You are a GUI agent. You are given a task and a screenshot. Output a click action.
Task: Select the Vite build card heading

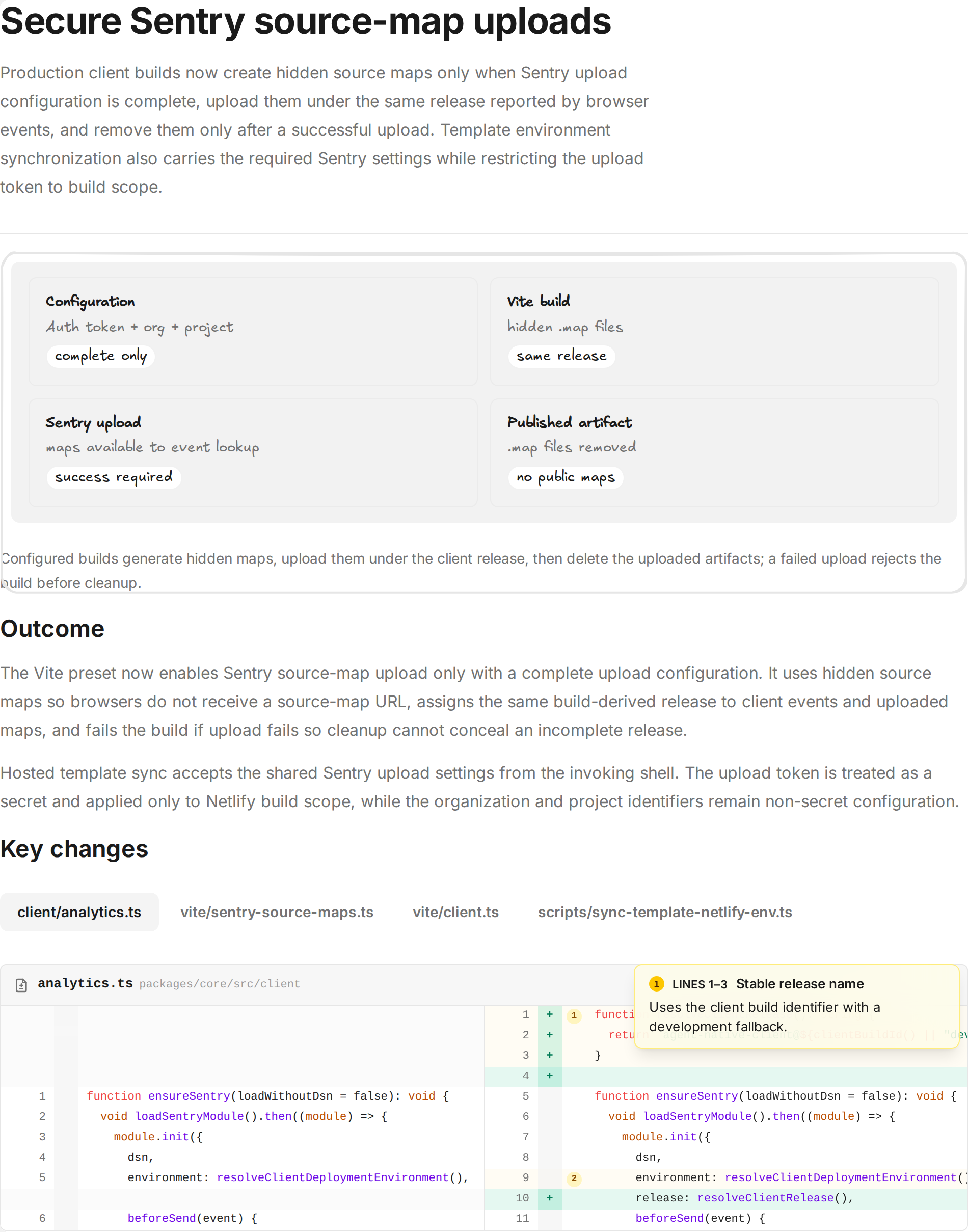click(x=539, y=301)
